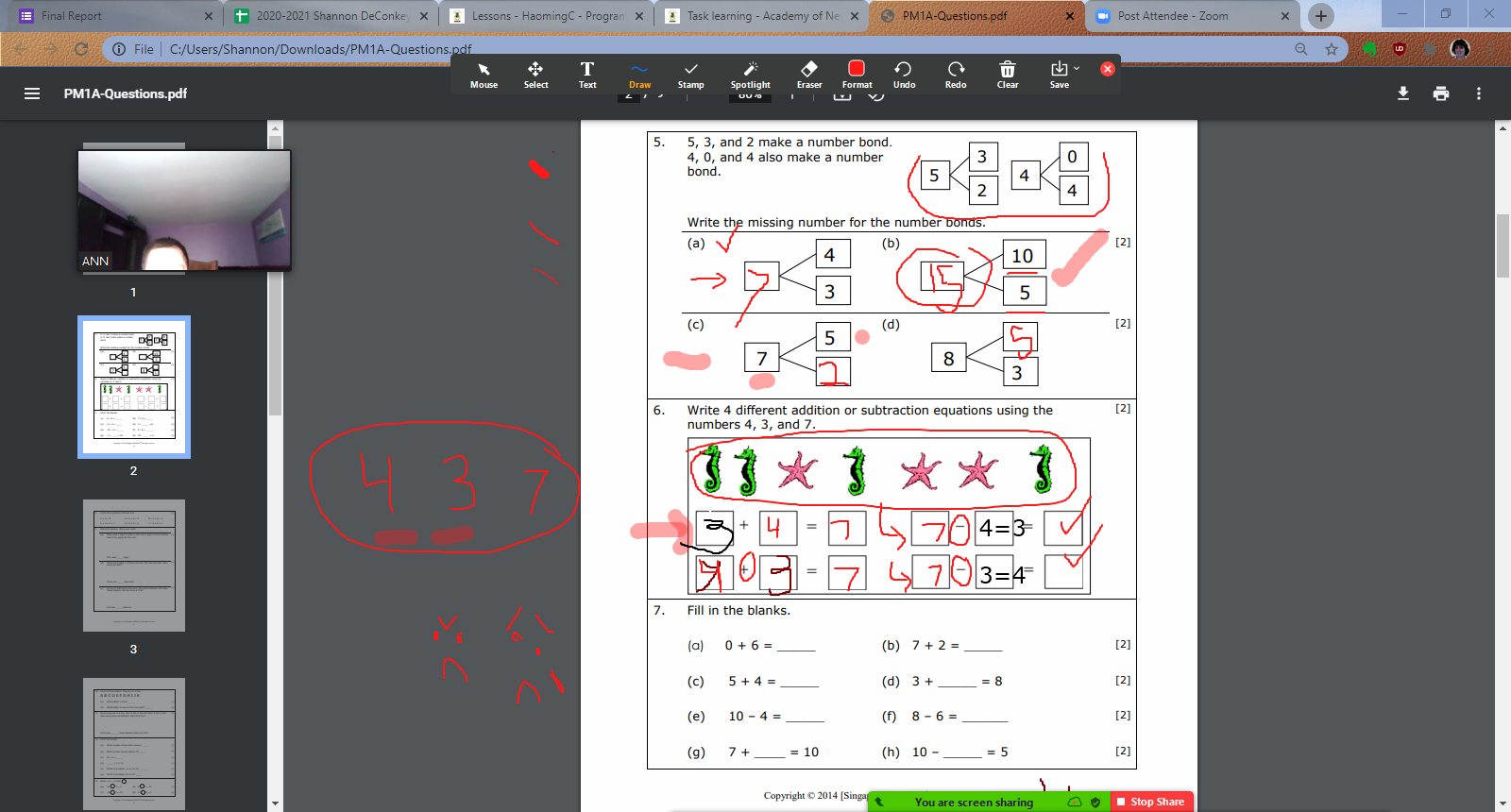Viewport: 1511px width, 812px height.
Task: Open browser zoom magnifier icon
Action: point(1301,49)
